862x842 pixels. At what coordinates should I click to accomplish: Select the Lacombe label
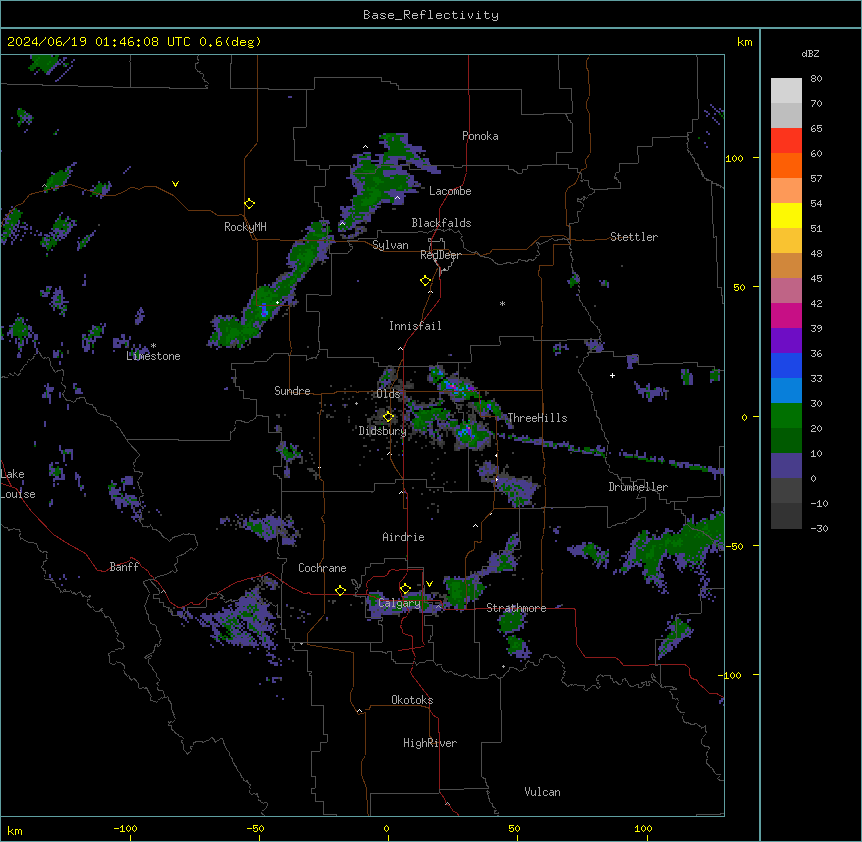[450, 191]
